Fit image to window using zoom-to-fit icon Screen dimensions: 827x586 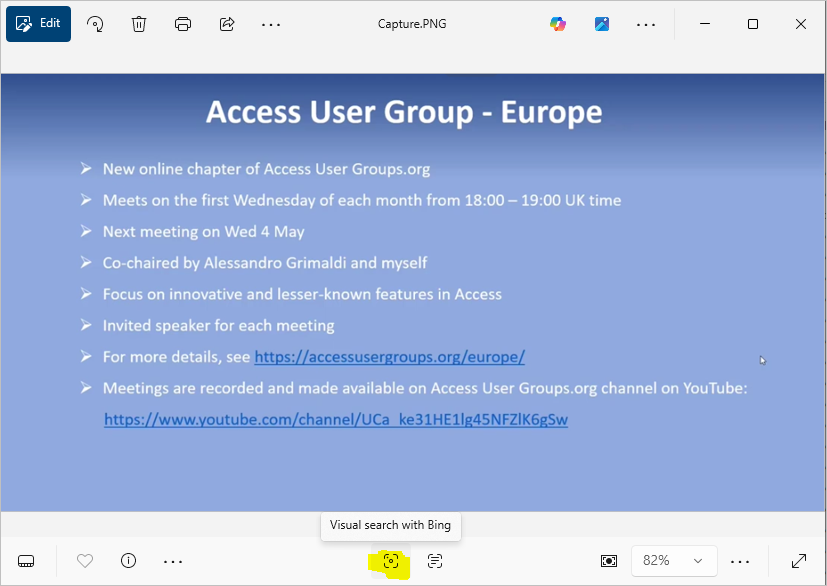(609, 561)
